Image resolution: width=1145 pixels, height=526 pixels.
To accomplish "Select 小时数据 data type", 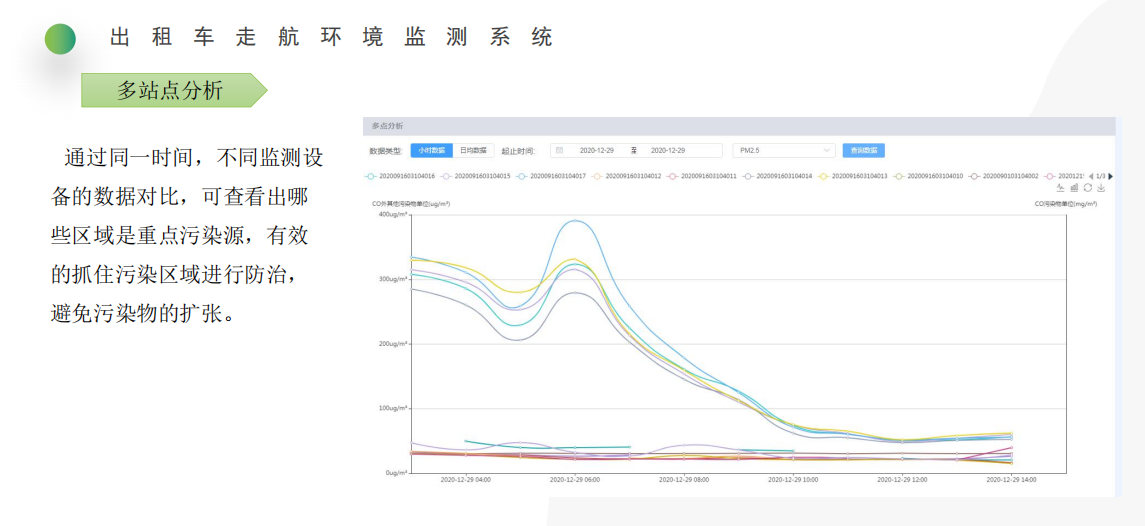I will (432, 150).
